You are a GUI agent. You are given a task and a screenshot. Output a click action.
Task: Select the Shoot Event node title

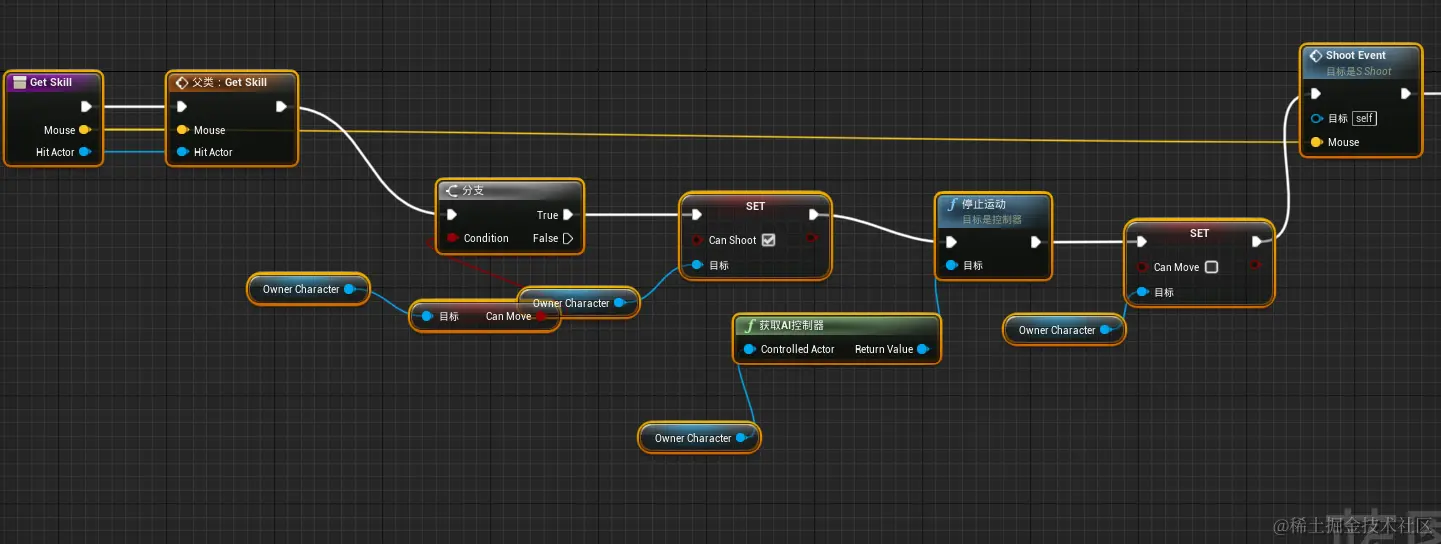(1356, 55)
